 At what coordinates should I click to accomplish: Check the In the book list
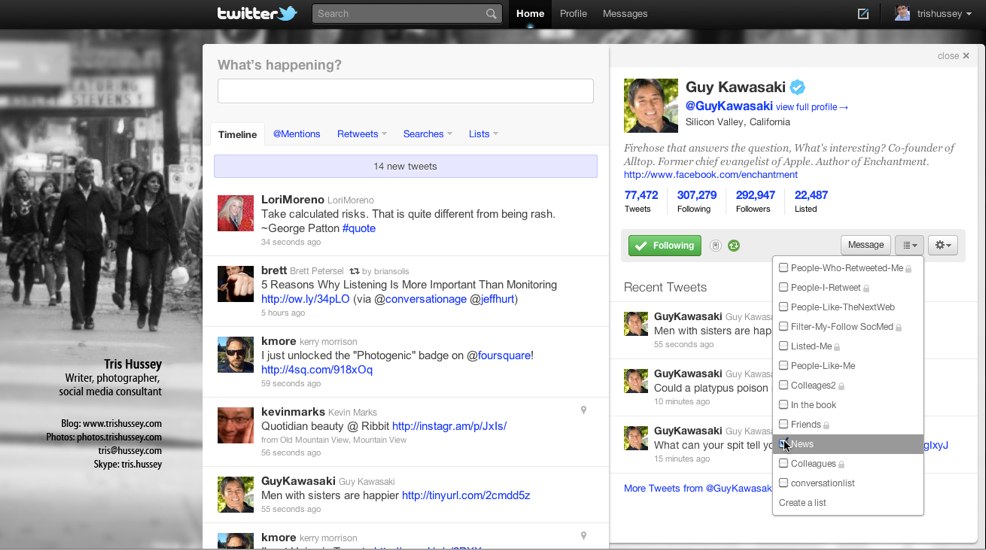(x=783, y=404)
